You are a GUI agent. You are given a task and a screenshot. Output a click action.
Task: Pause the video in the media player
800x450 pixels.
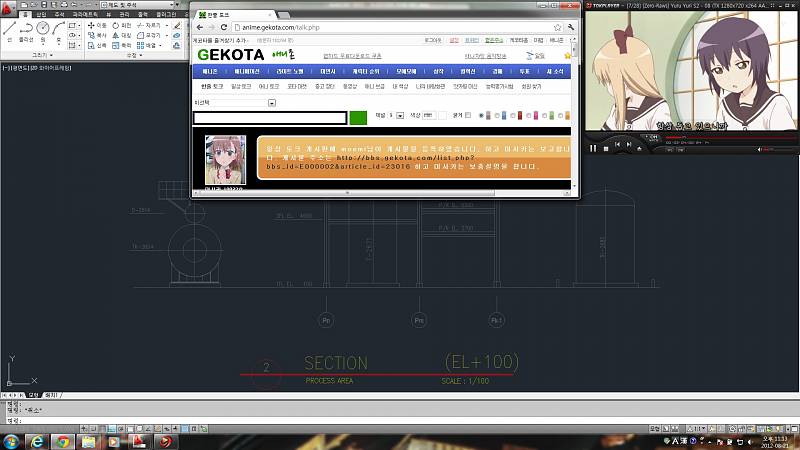(x=593, y=148)
